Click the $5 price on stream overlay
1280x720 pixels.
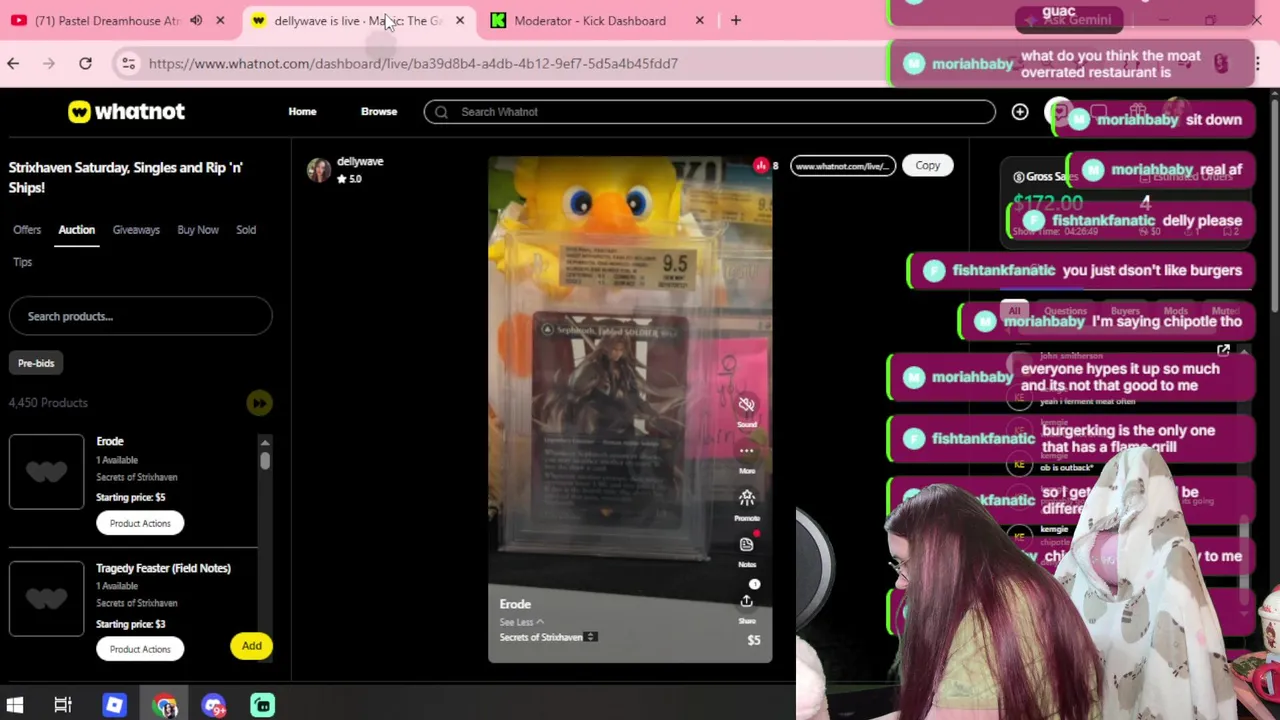(x=753, y=640)
